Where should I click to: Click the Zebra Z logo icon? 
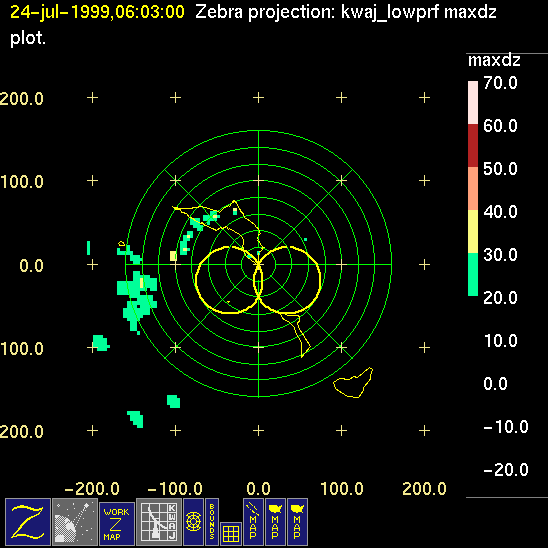coord(28,522)
